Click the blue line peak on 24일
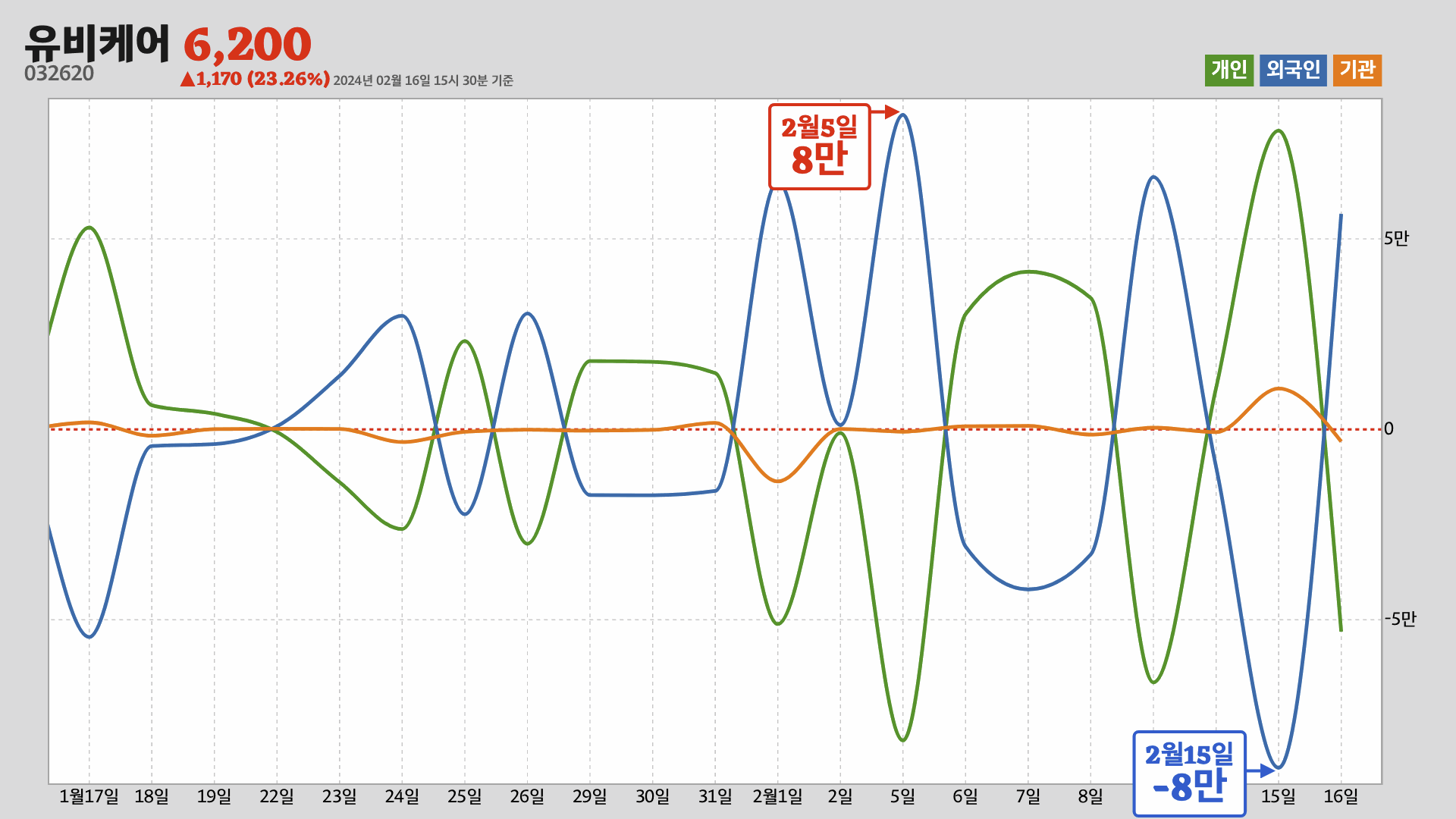1456x819 pixels. (402, 315)
